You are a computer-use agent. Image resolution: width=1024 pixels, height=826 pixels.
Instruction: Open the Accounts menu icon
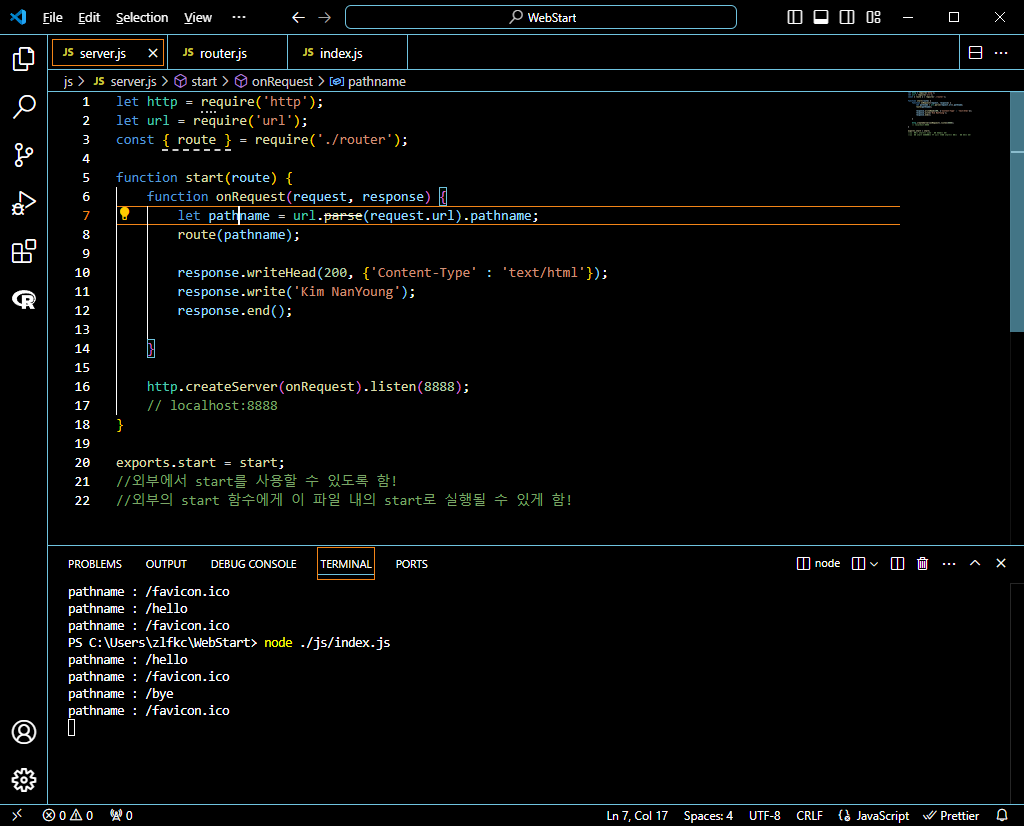pyautogui.click(x=24, y=732)
